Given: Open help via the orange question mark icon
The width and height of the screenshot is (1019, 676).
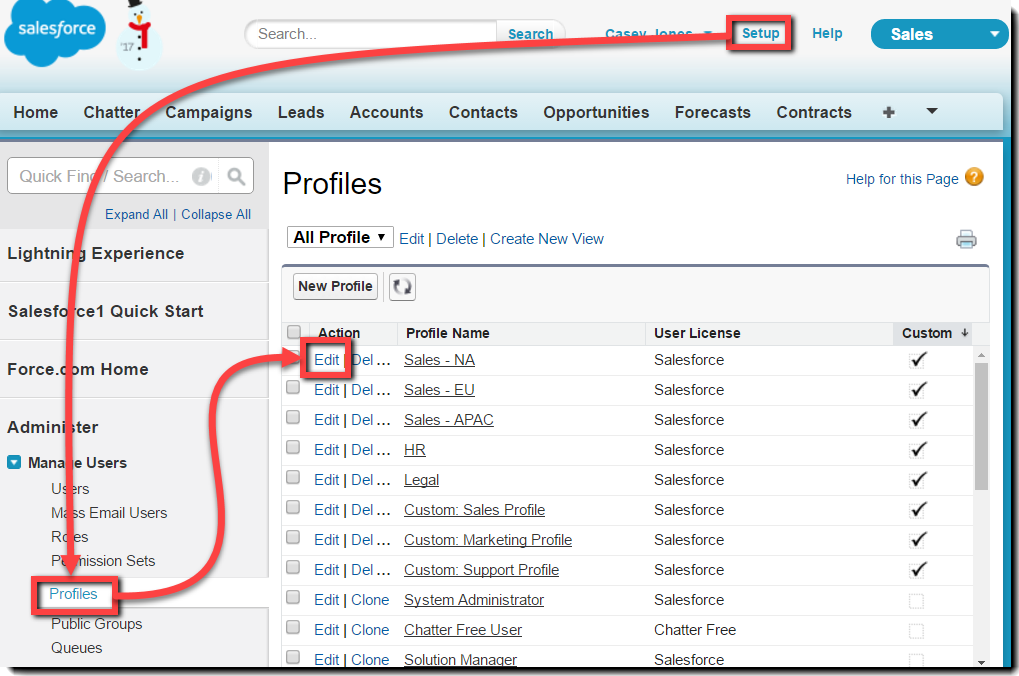Looking at the screenshot, I should coord(973,177).
